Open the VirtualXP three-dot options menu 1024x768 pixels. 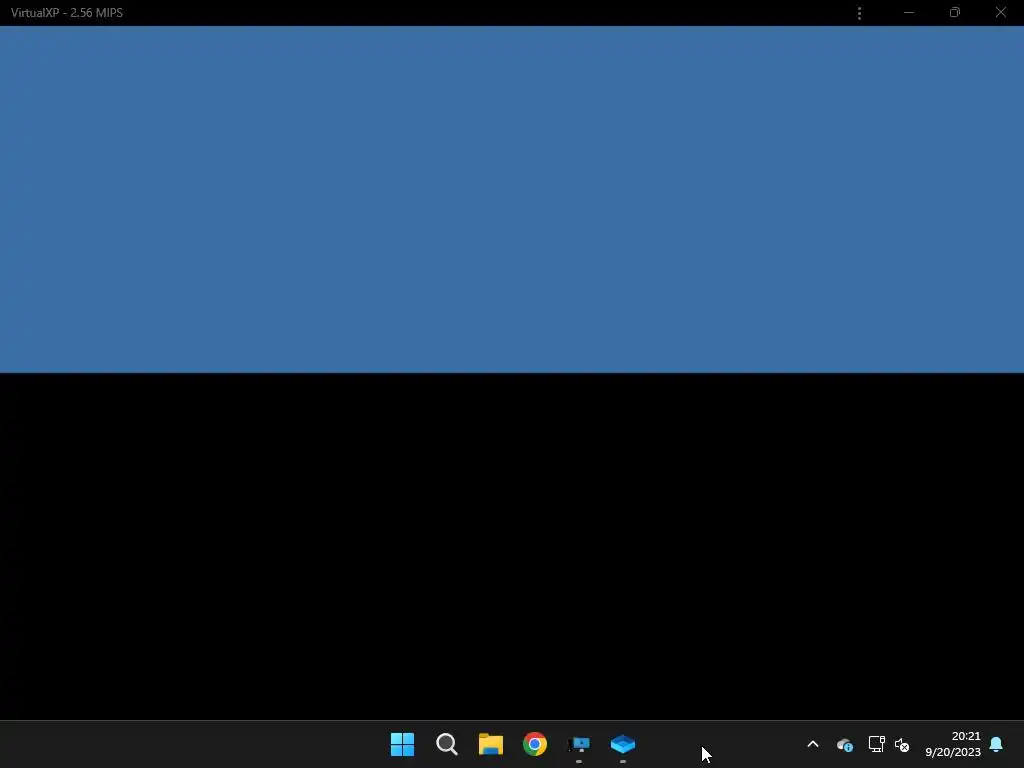point(859,13)
